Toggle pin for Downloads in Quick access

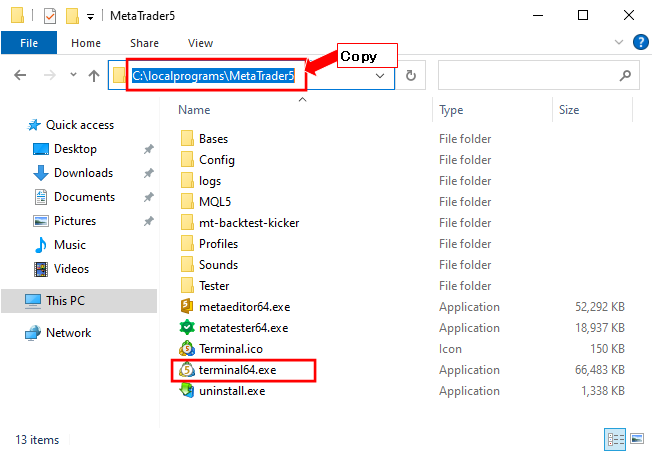pyautogui.click(x=149, y=173)
